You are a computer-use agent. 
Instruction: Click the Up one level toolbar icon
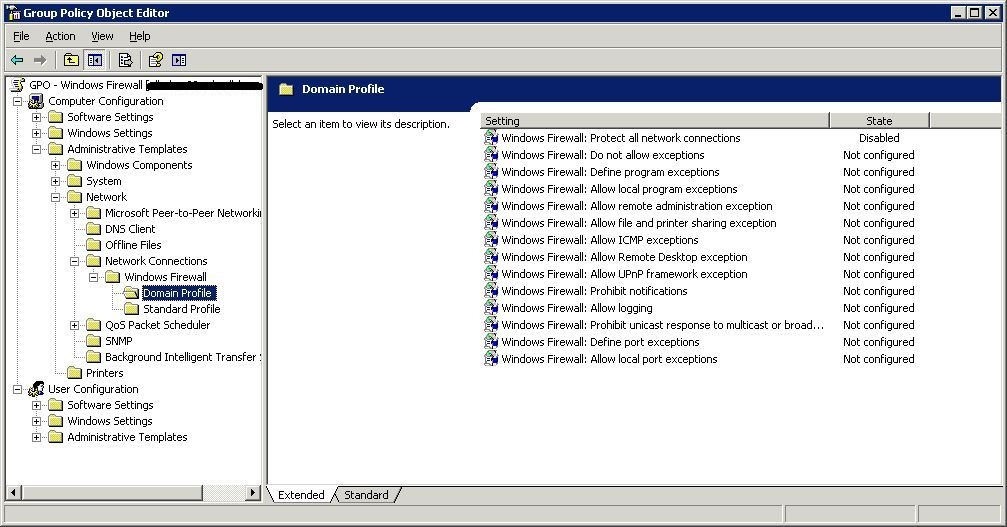tap(71, 60)
